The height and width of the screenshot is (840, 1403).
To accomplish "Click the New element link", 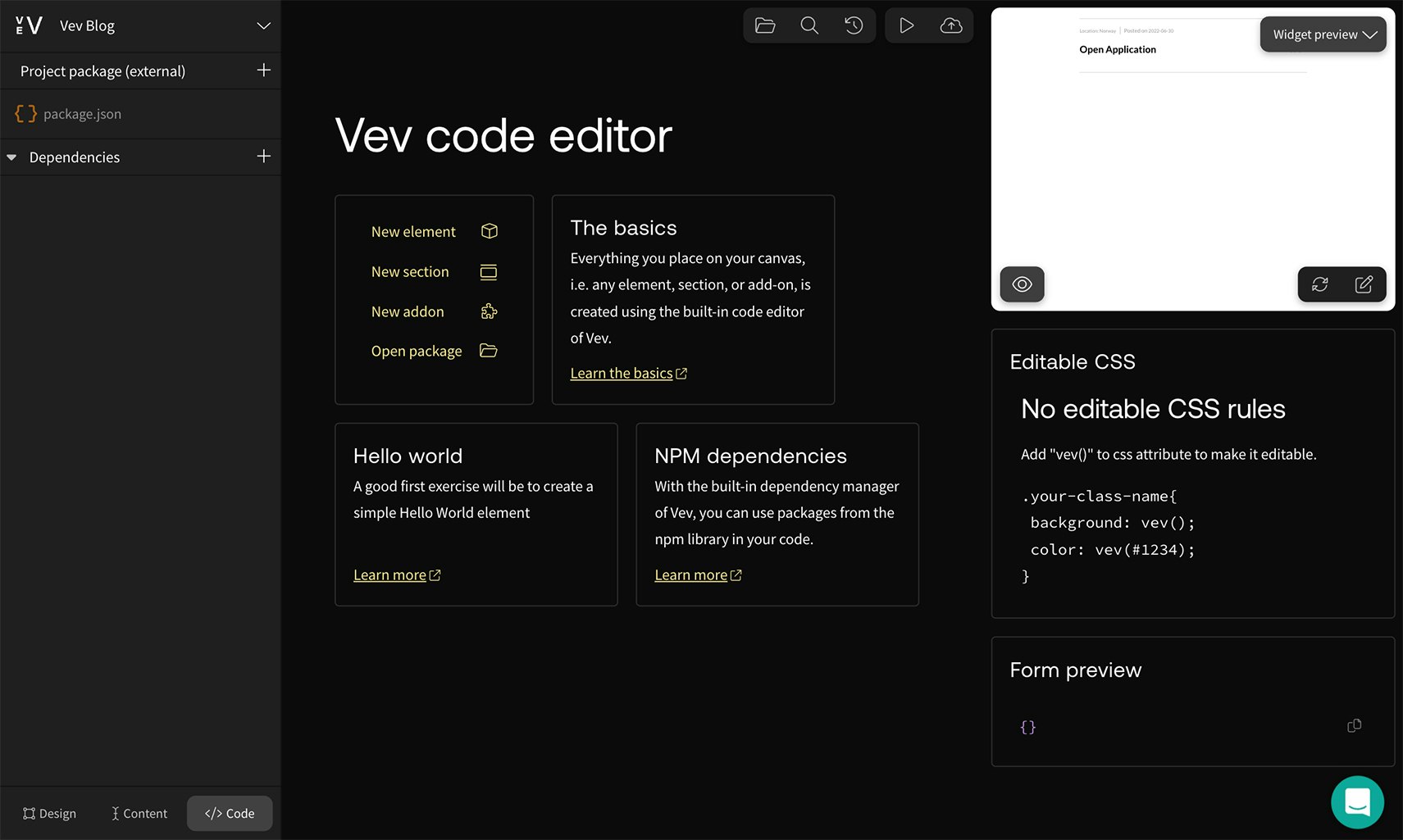I will click(x=413, y=232).
